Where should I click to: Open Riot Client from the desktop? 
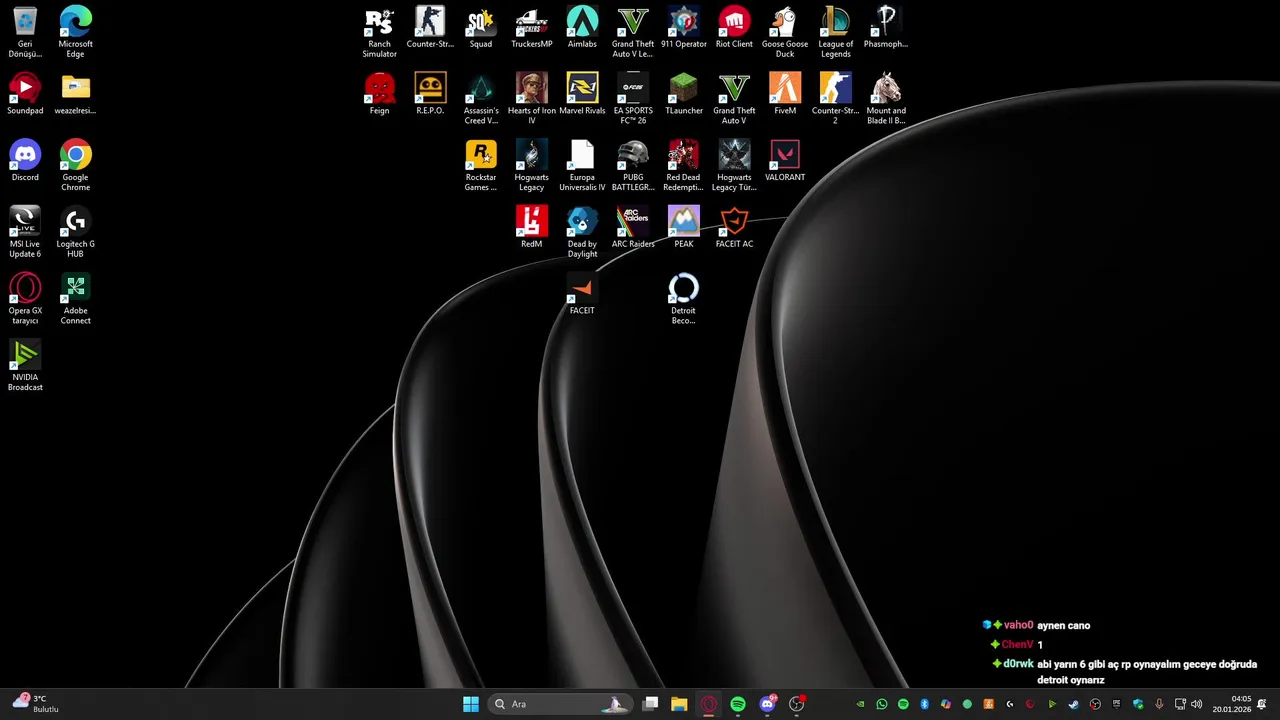click(734, 28)
